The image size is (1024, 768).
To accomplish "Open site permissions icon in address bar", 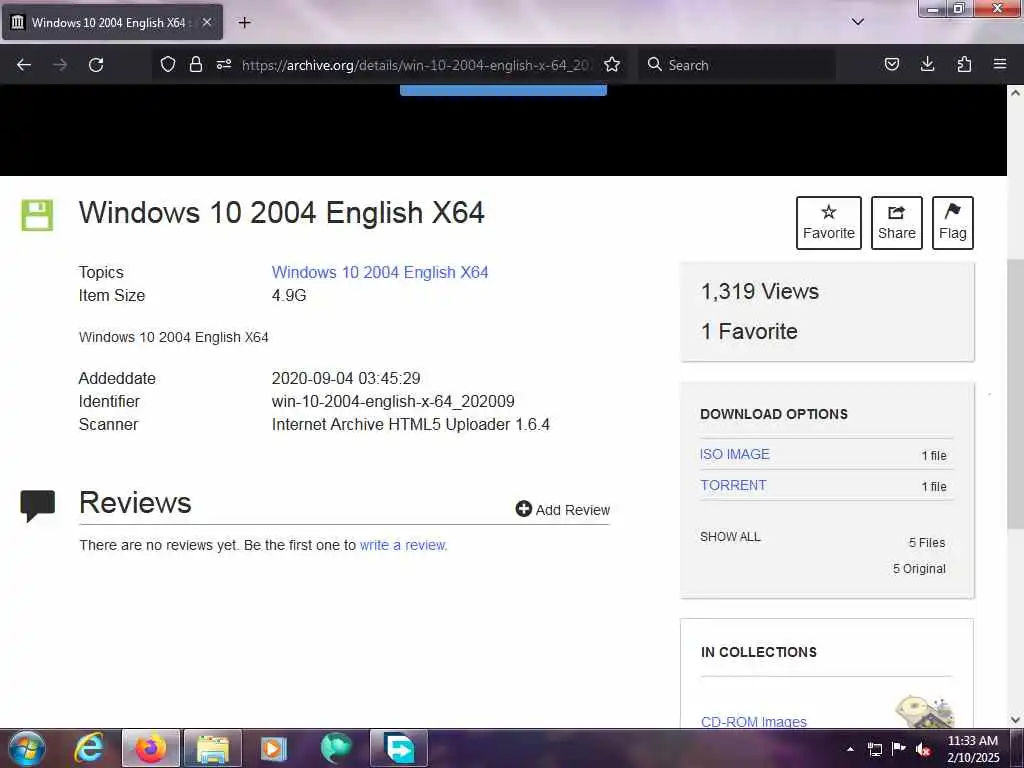I will (x=224, y=65).
